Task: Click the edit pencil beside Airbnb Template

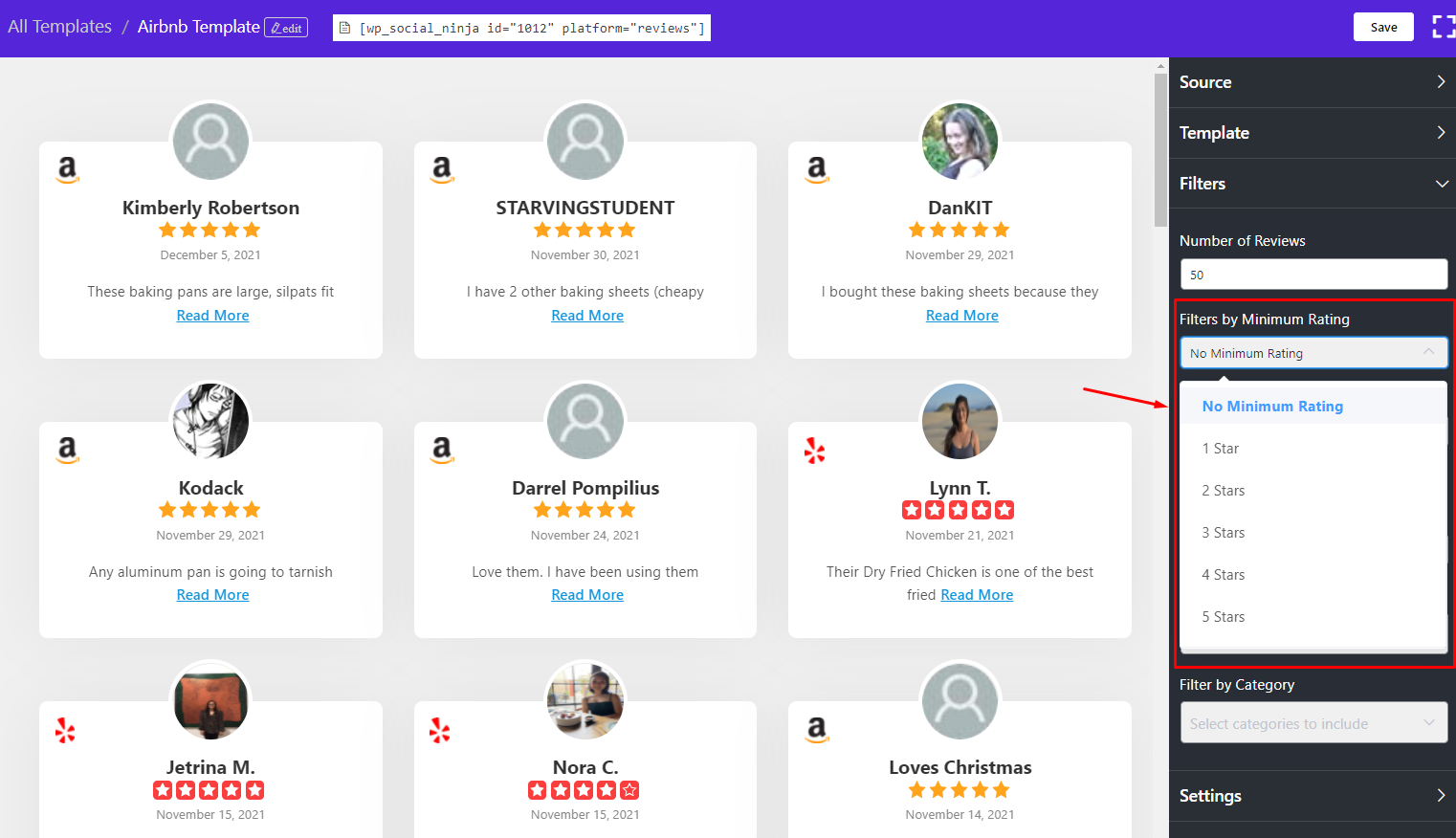Action: [x=286, y=28]
